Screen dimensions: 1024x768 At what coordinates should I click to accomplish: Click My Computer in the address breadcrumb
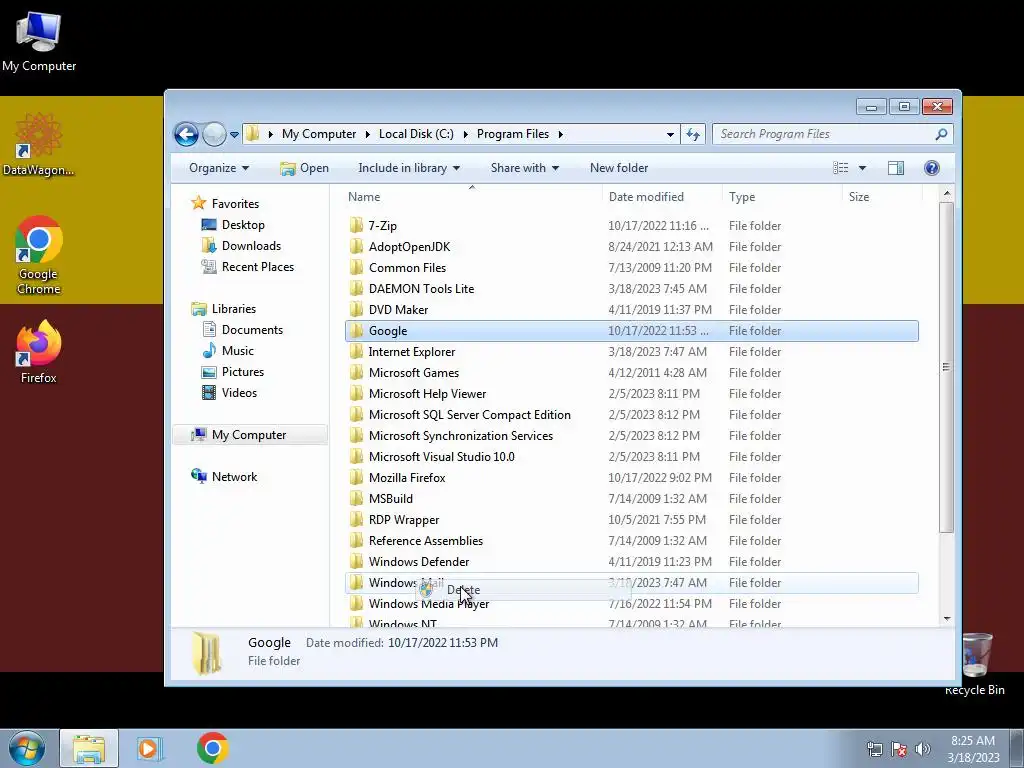tap(319, 134)
